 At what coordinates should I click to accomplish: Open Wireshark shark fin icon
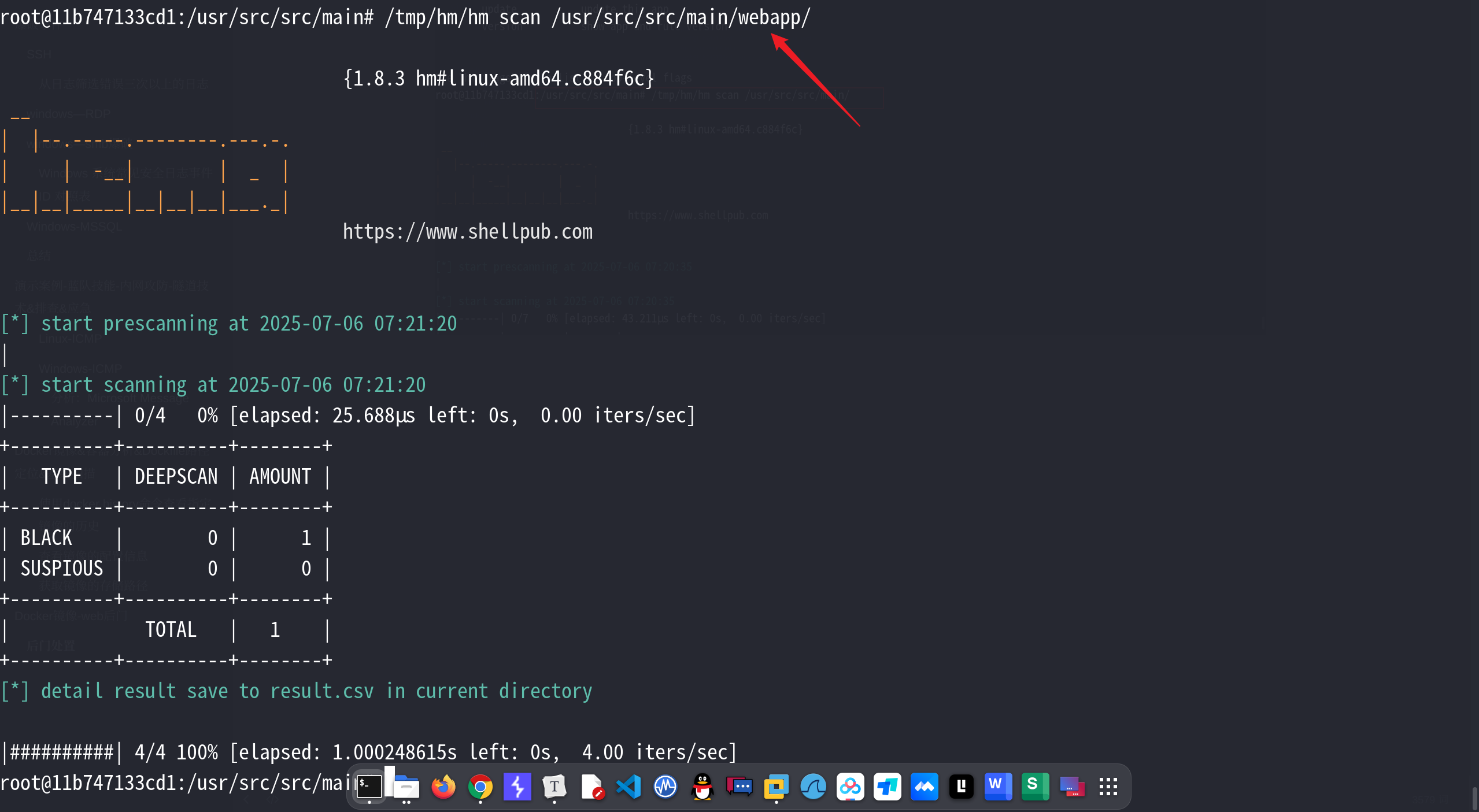(x=813, y=787)
